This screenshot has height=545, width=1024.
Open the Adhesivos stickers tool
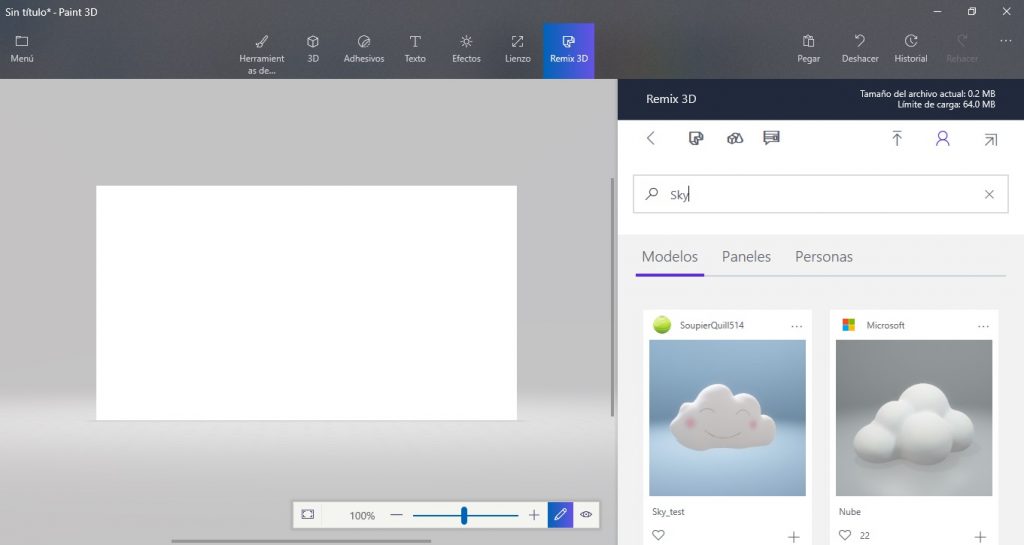point(364,50)
